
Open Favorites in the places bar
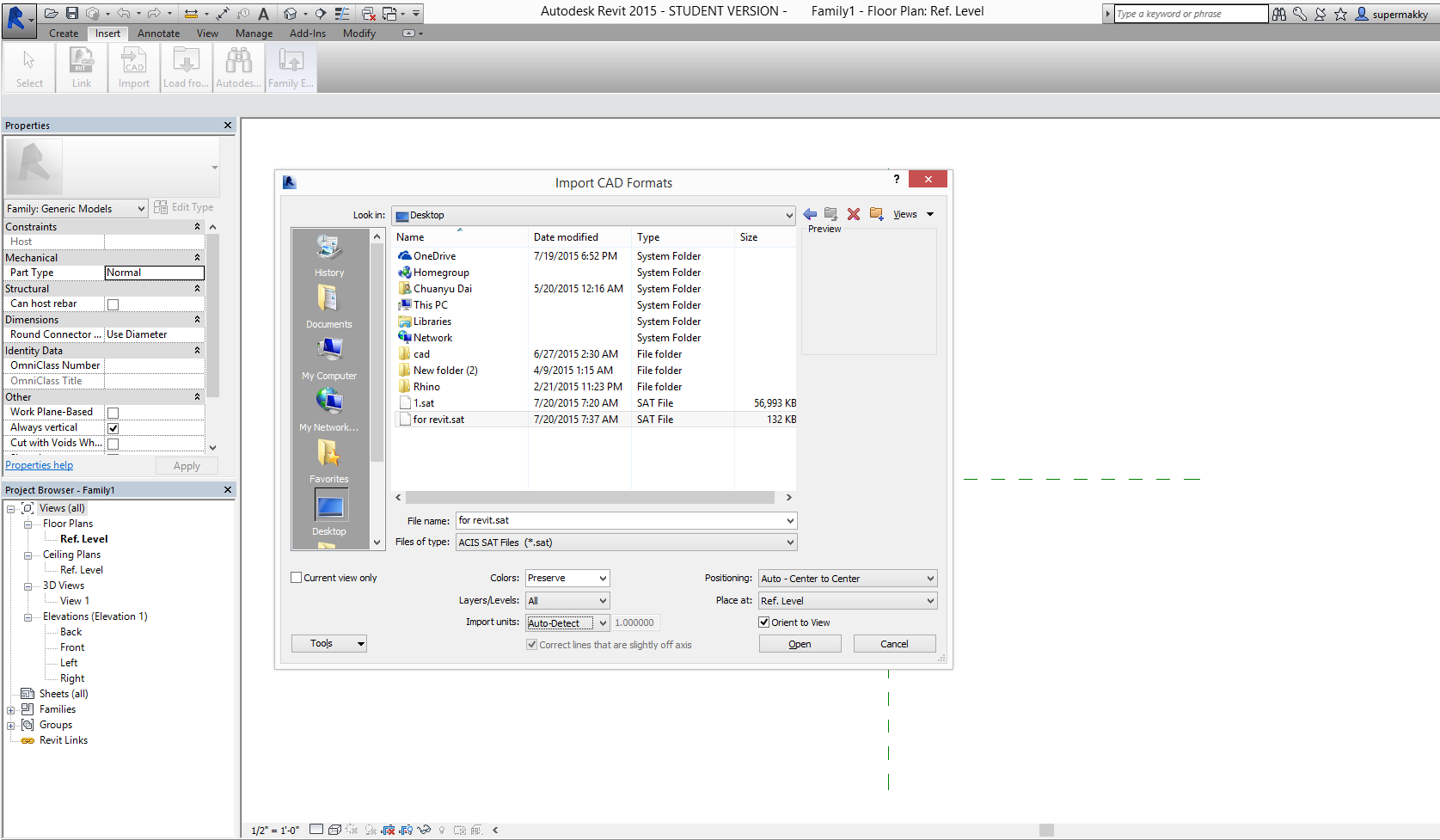coord(329,462)
